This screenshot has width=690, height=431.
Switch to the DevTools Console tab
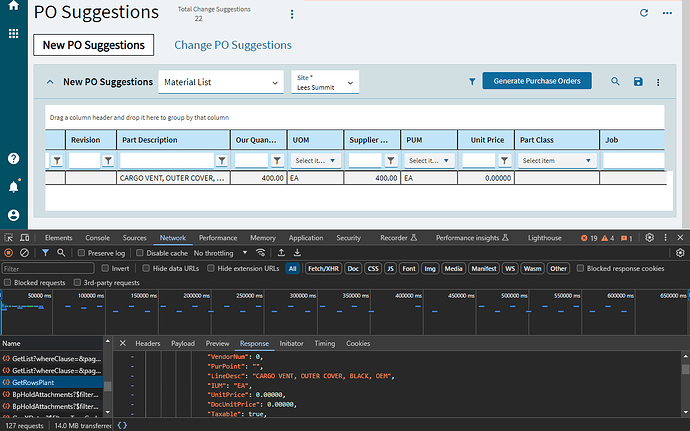click(97, 238)
